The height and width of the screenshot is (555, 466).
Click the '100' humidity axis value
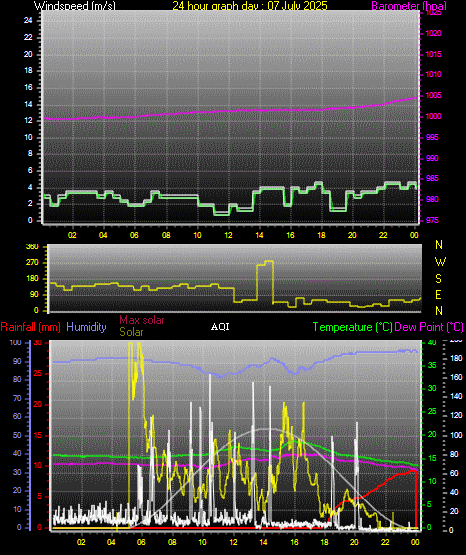point(16,343)
